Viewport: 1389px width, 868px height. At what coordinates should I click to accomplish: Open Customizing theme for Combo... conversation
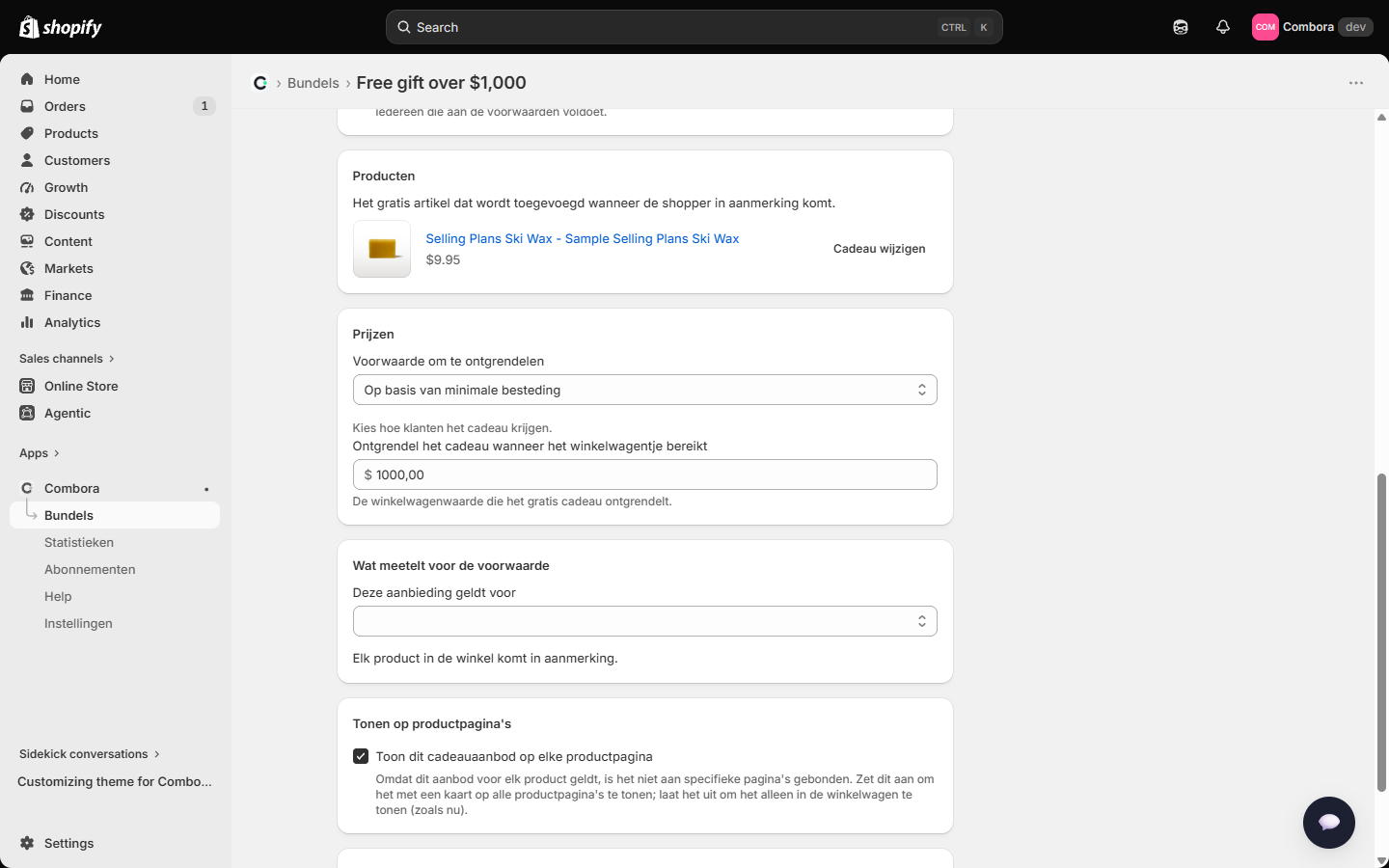(x=115, y=781)
